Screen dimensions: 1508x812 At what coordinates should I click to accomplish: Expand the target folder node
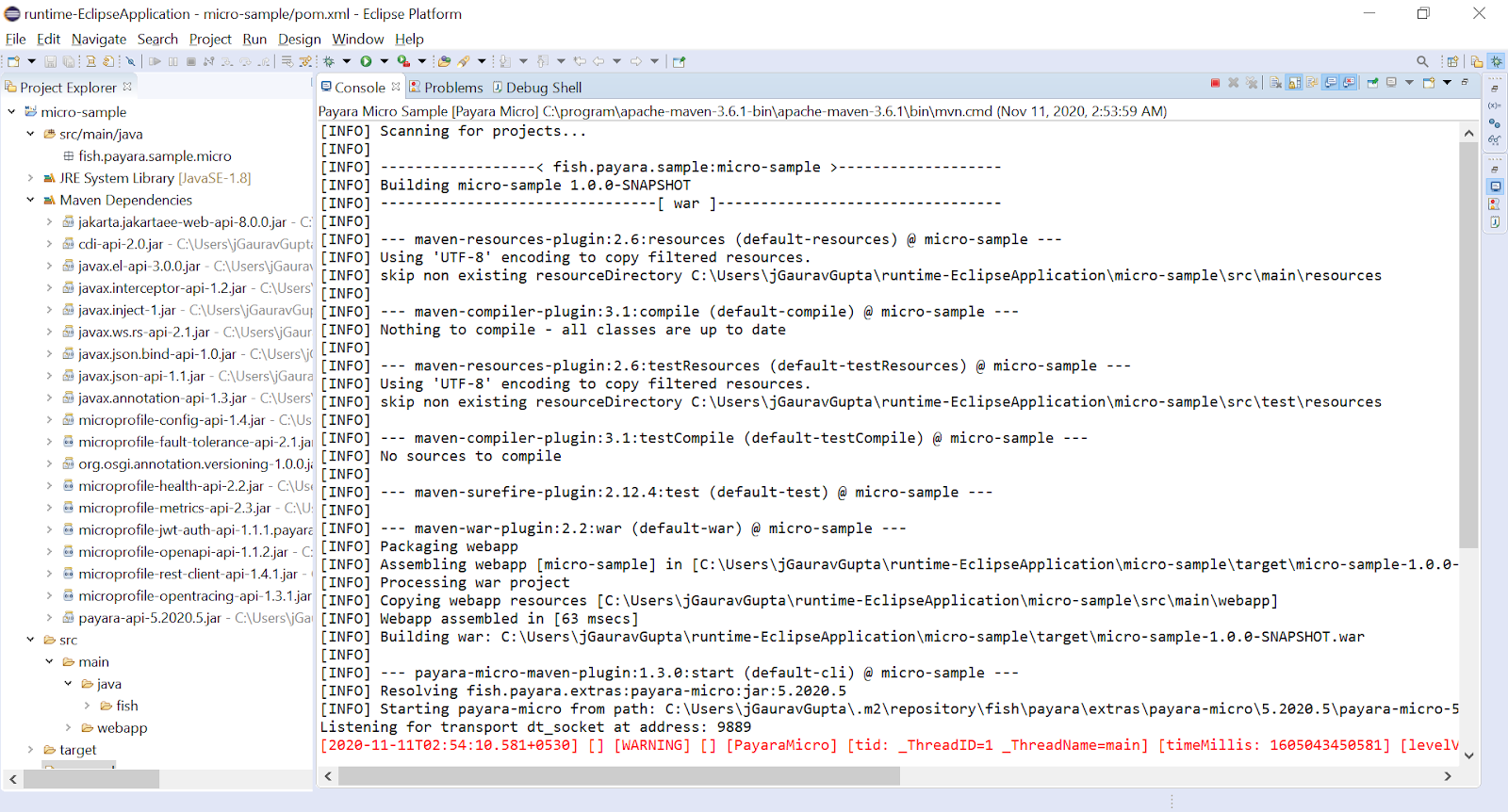[30, 750]
